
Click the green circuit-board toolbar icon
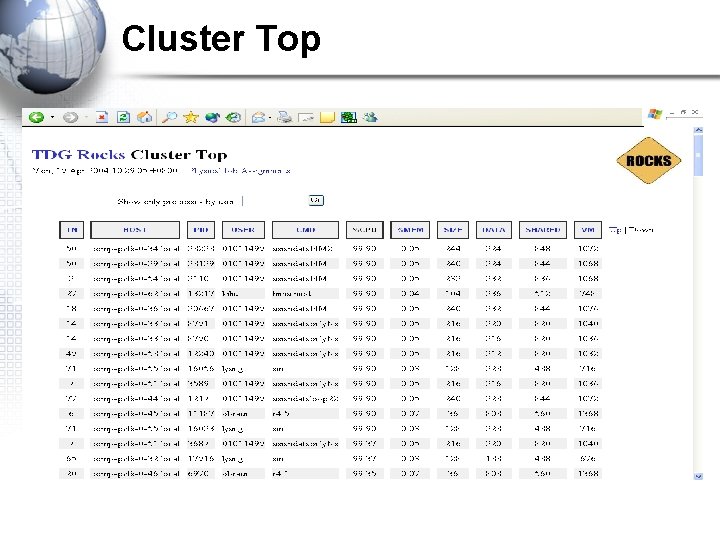349,118
